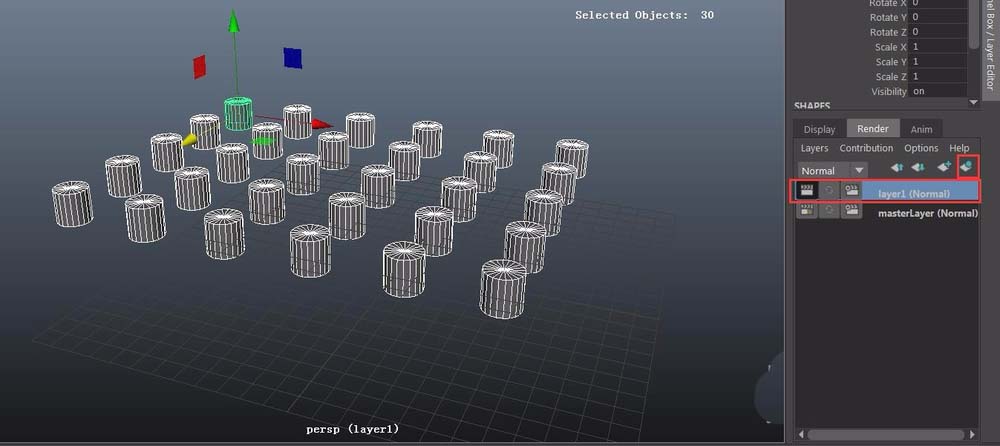The width and height of the screenshot is (1000, 446).
Task: Select the Visibility channel label
Action: coord(889,91)
